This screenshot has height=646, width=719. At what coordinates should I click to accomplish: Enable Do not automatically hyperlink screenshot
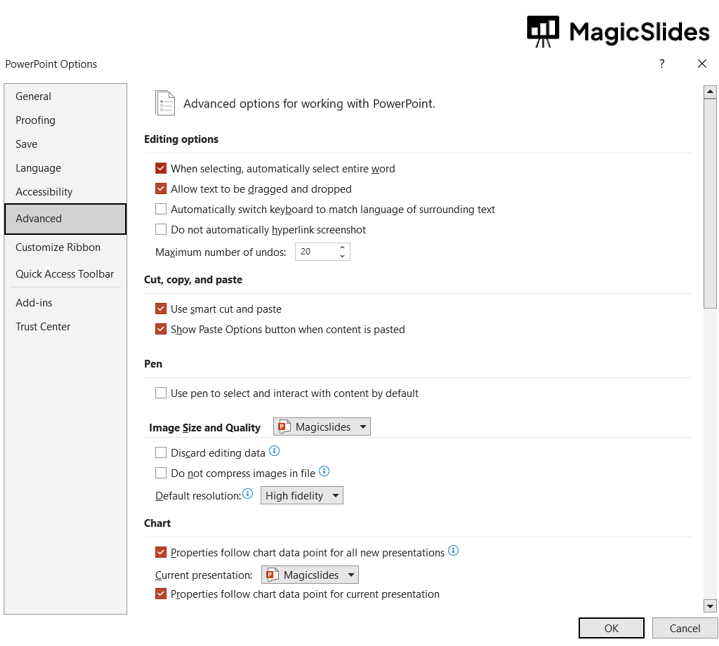coord(161,230)
